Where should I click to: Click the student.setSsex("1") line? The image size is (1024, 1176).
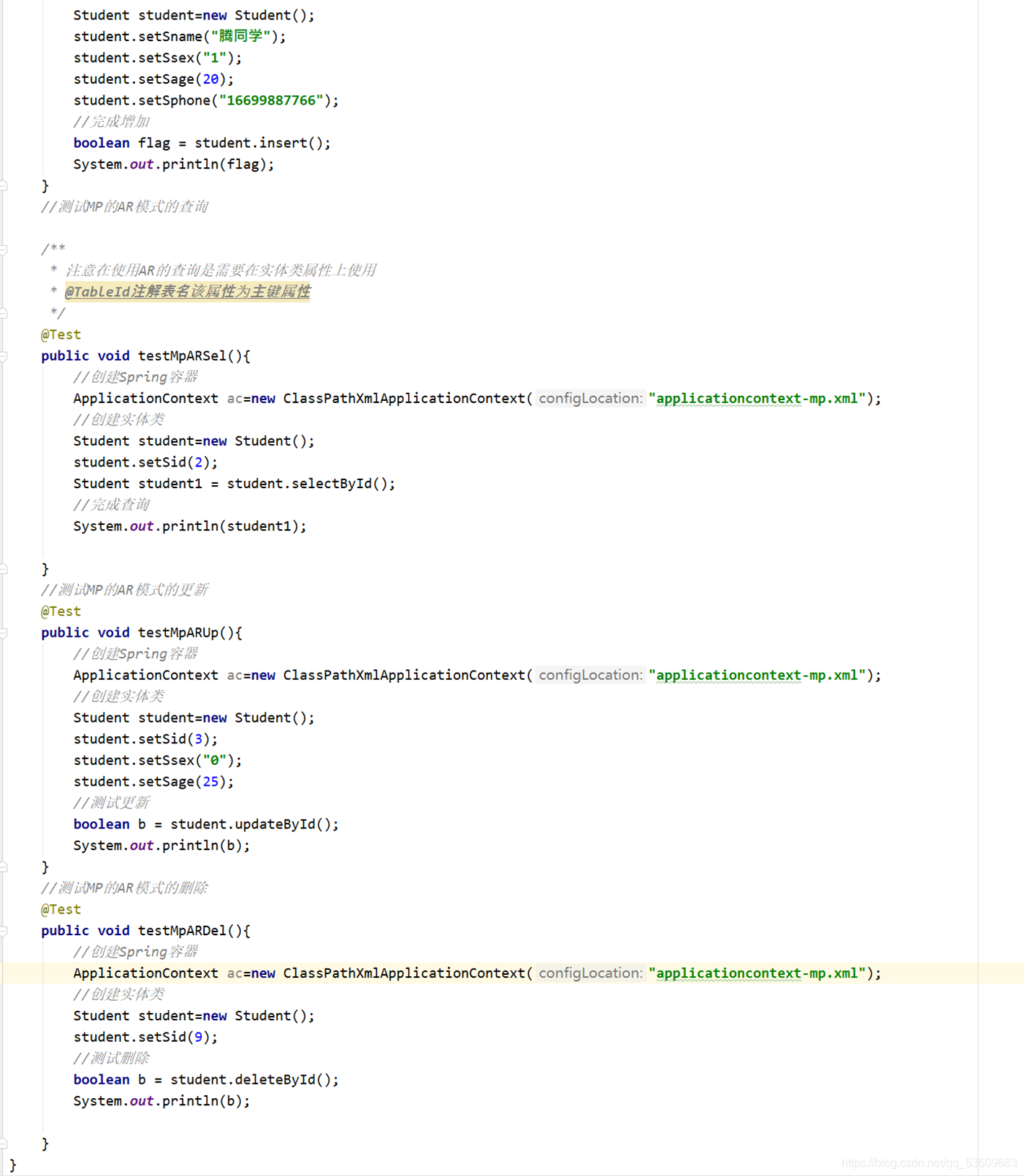tap(157, 58)
